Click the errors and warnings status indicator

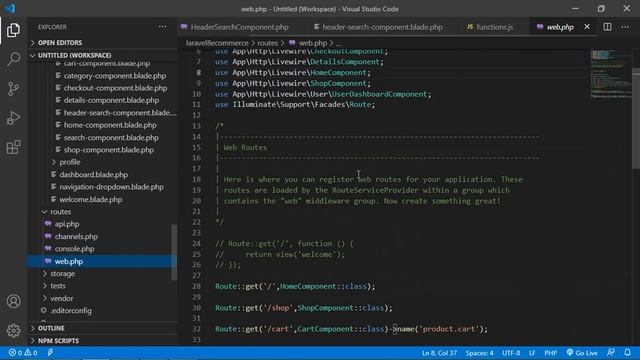23,353
